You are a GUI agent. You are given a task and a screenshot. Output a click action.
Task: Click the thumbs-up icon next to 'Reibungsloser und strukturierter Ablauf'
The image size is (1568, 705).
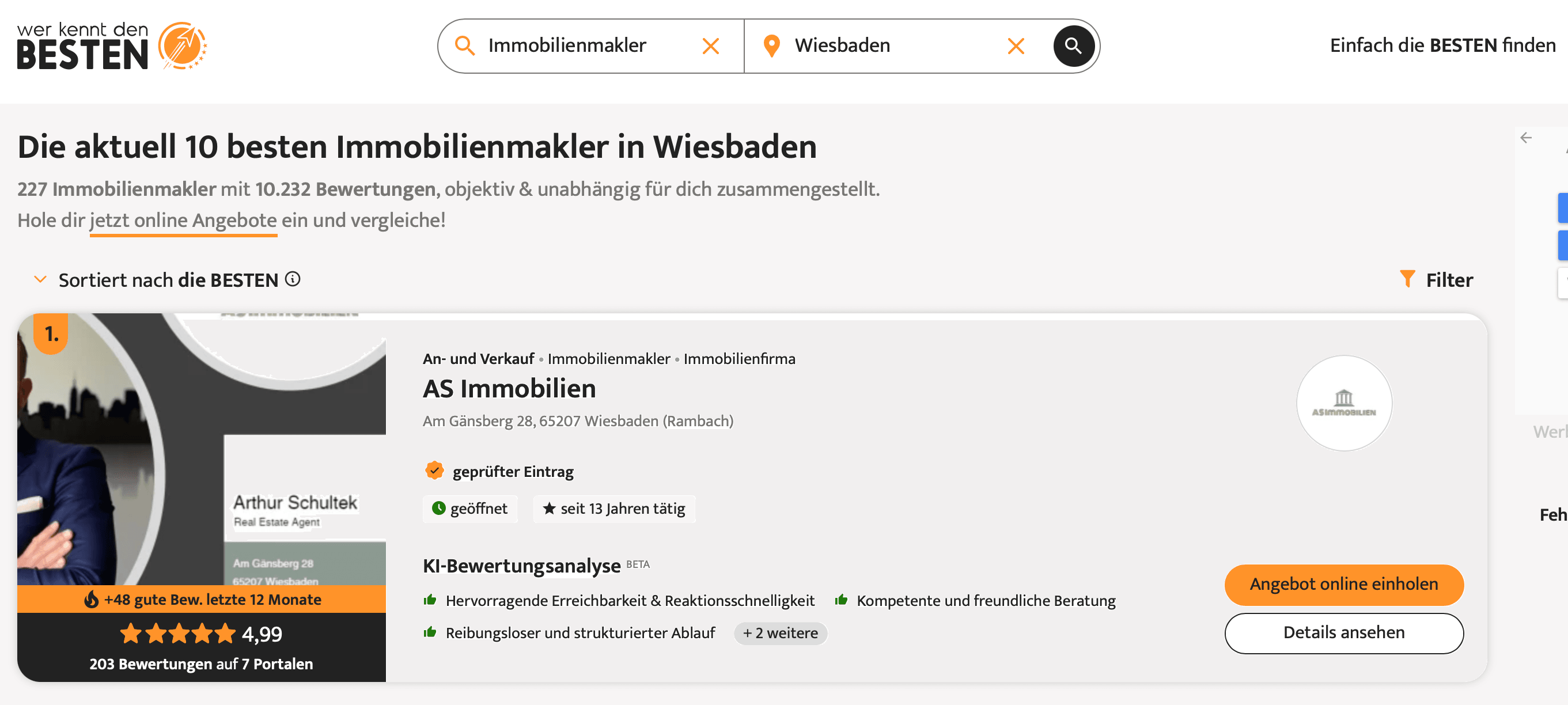click(x=430, y=632)
